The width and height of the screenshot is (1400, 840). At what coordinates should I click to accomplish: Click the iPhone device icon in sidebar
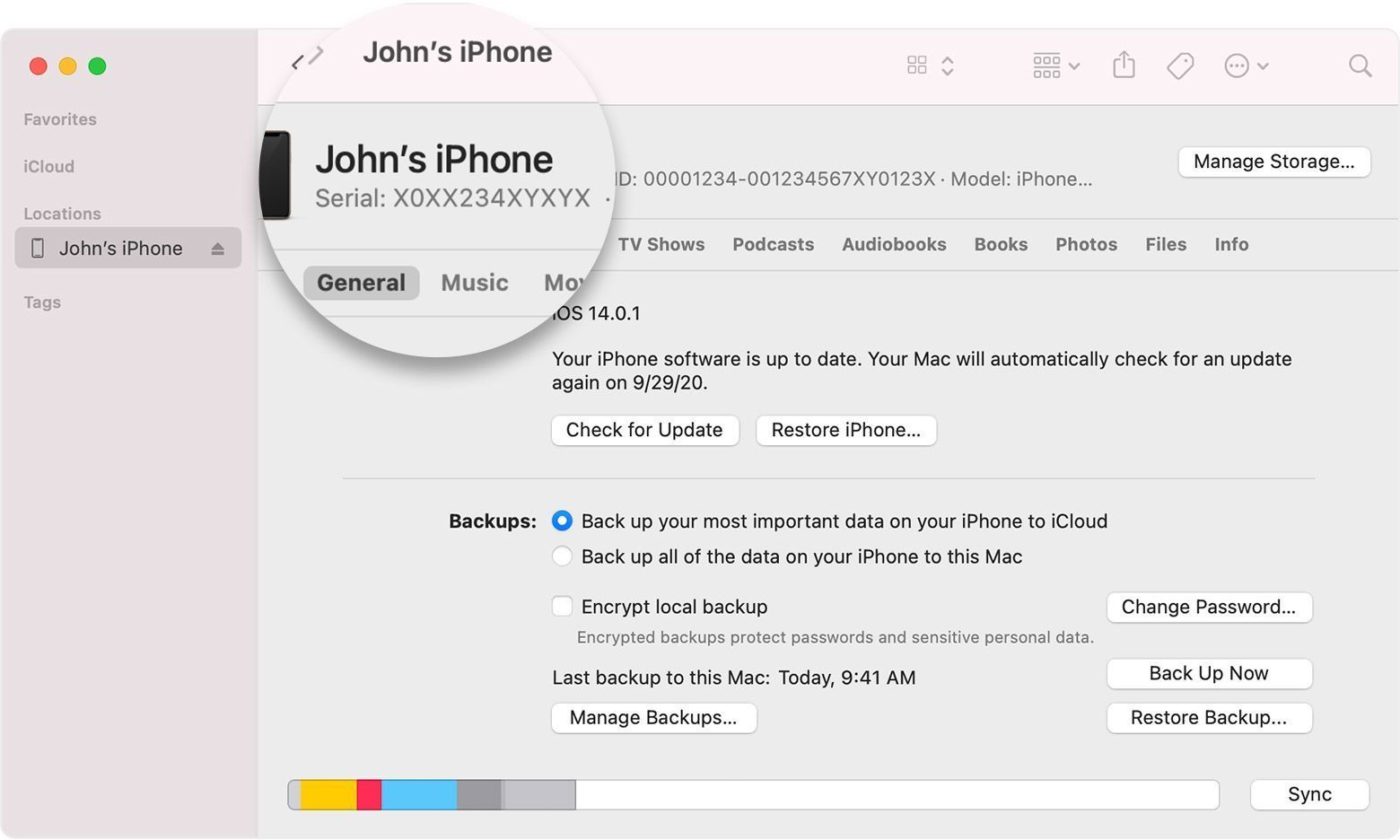pyautogui.click(x=38, y=249)
